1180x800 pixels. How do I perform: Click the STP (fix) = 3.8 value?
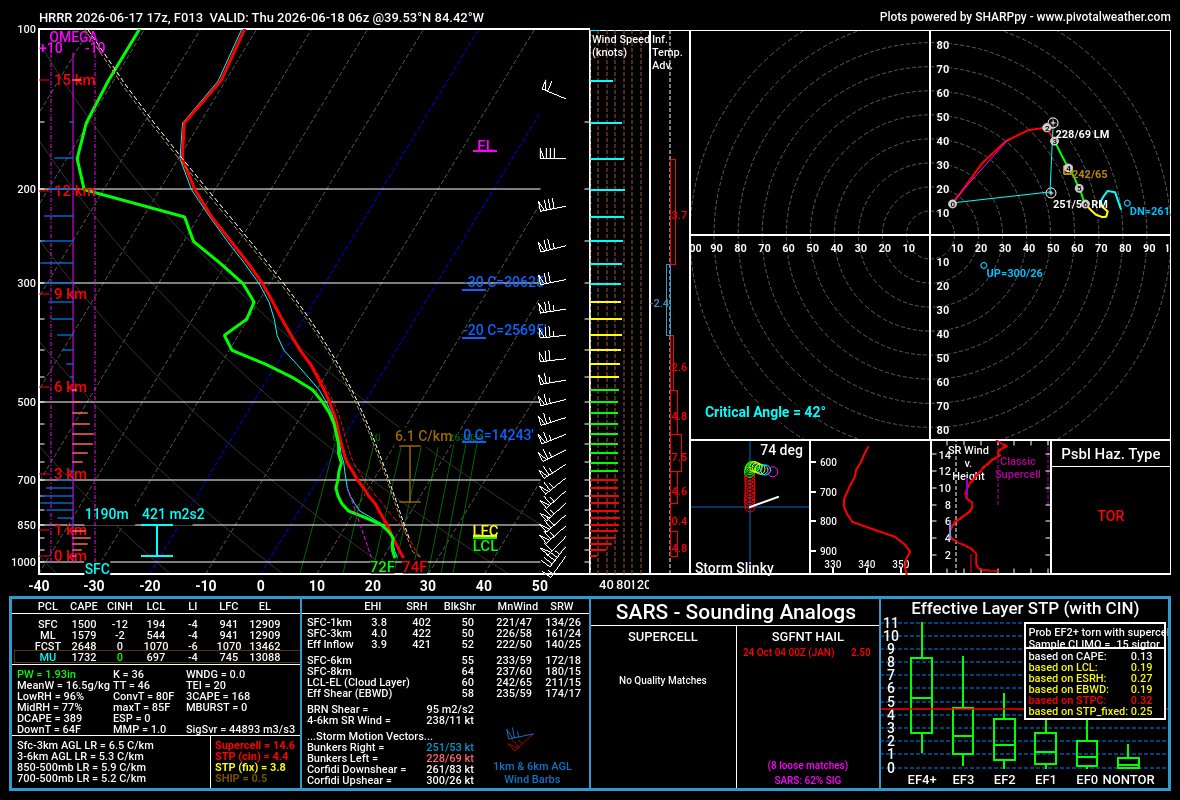pos(251,767)
